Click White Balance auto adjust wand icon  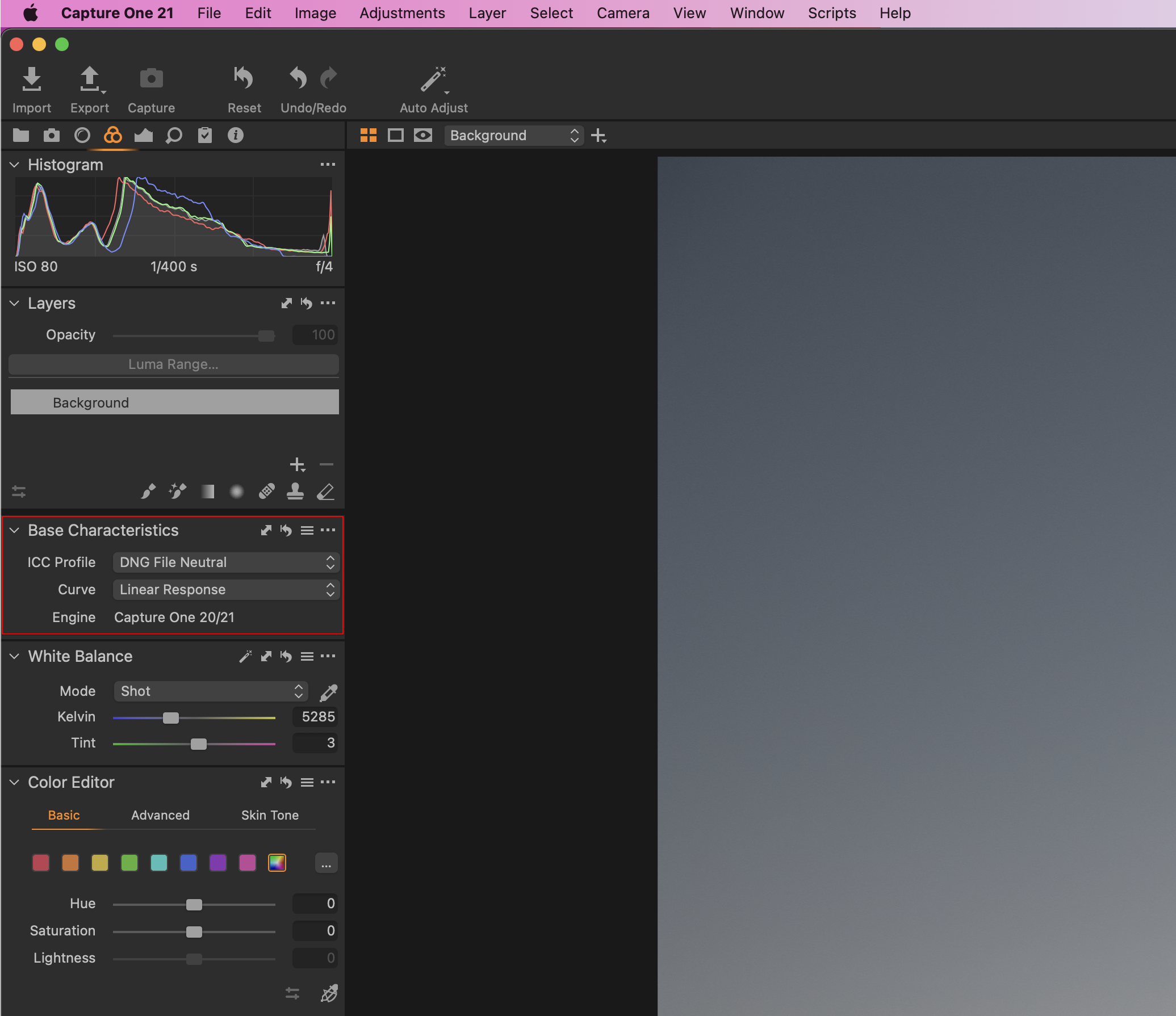pyautogui.click(x=245, y=657)
